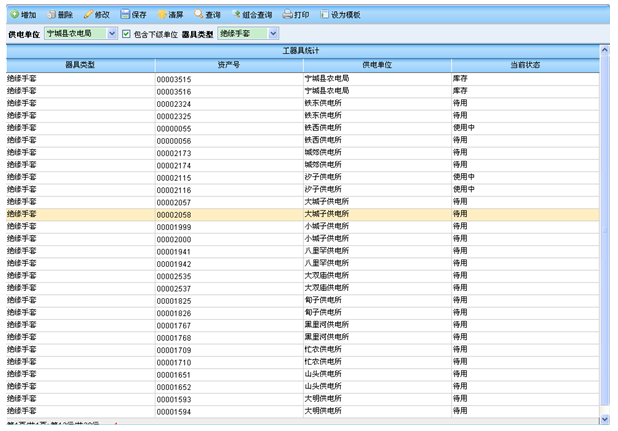The image size is (618, 431).
Task: Click the 器具类型 column header
Action: click(x=80, y=64)
